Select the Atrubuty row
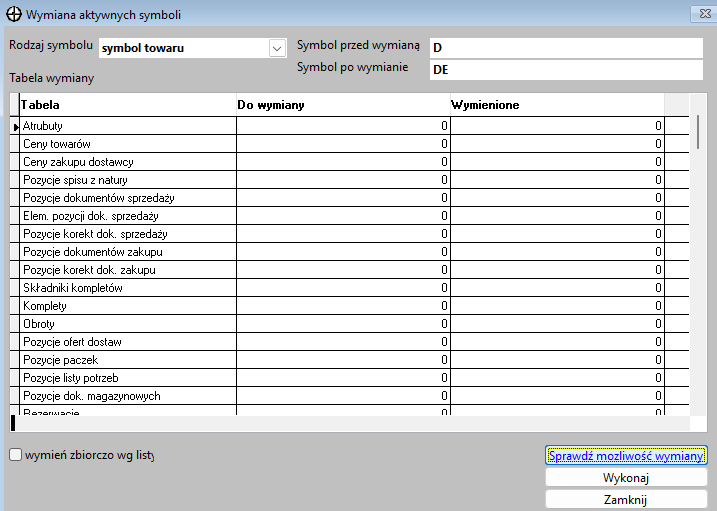The image size is (717, 511). point(127,126)
